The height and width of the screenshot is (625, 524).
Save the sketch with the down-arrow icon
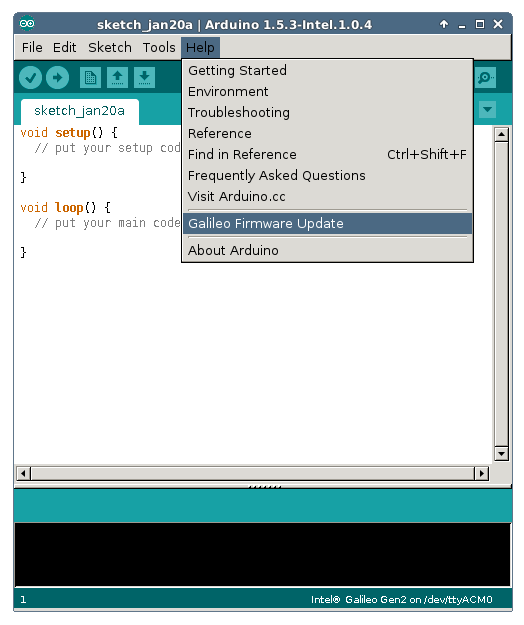pyautogui.click(x=144, y=77)
